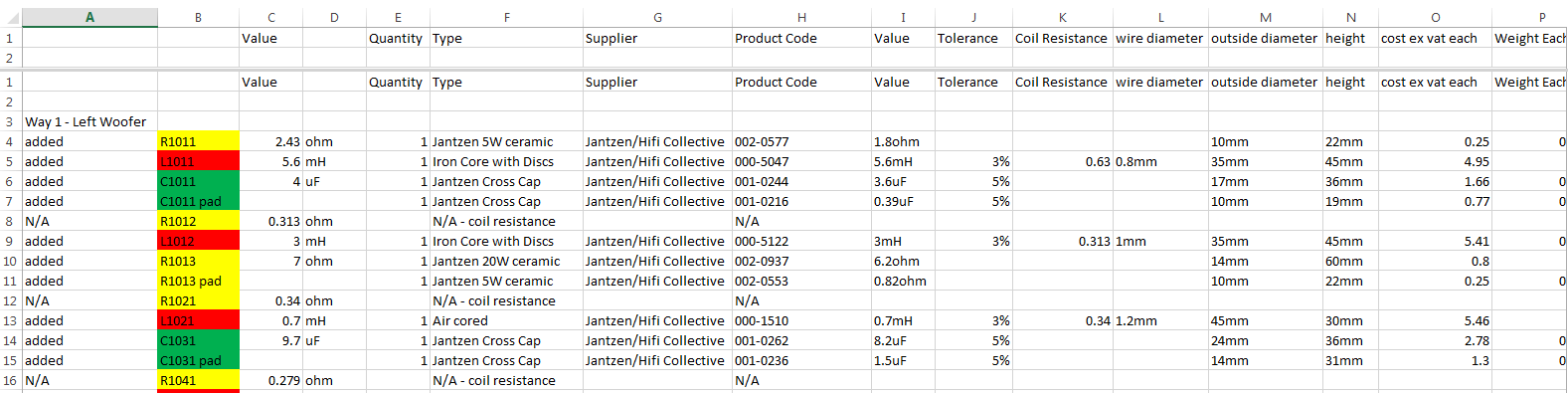Select the 'Jantzen 20W ceramic' cell
The height and width of the screenshot is (393, 1568).
(x=506, y=261)
